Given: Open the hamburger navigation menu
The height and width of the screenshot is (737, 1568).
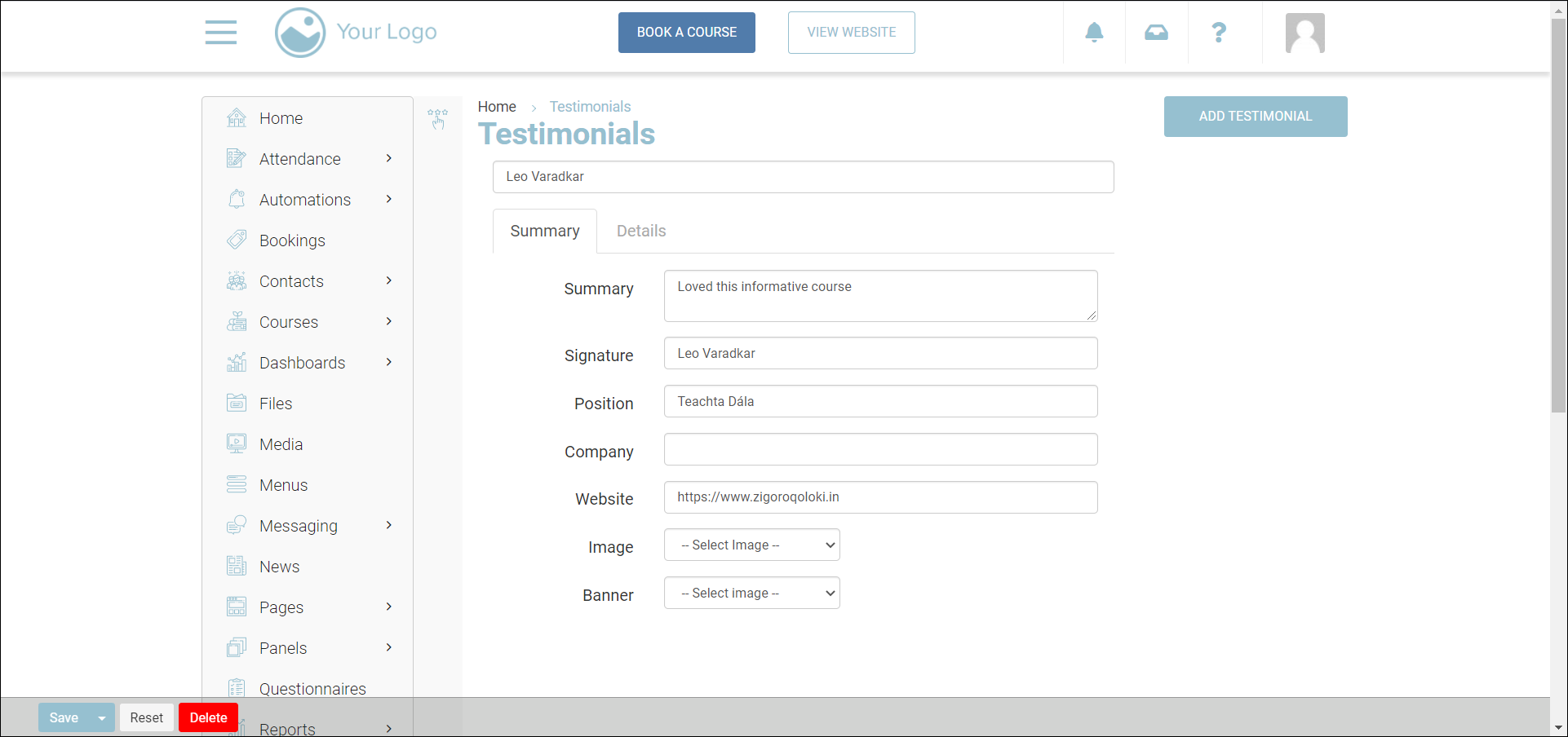Looking at the screenshot, I should point(220,33).
